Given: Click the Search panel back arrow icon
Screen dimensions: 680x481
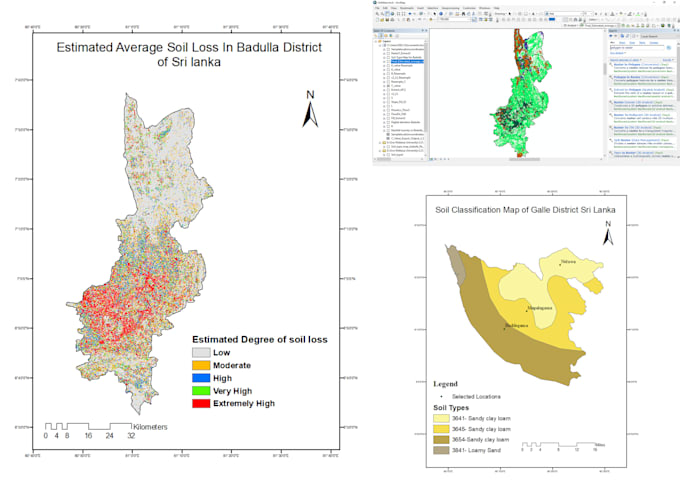Looking at the screenshot, I should tap(611, 36).
